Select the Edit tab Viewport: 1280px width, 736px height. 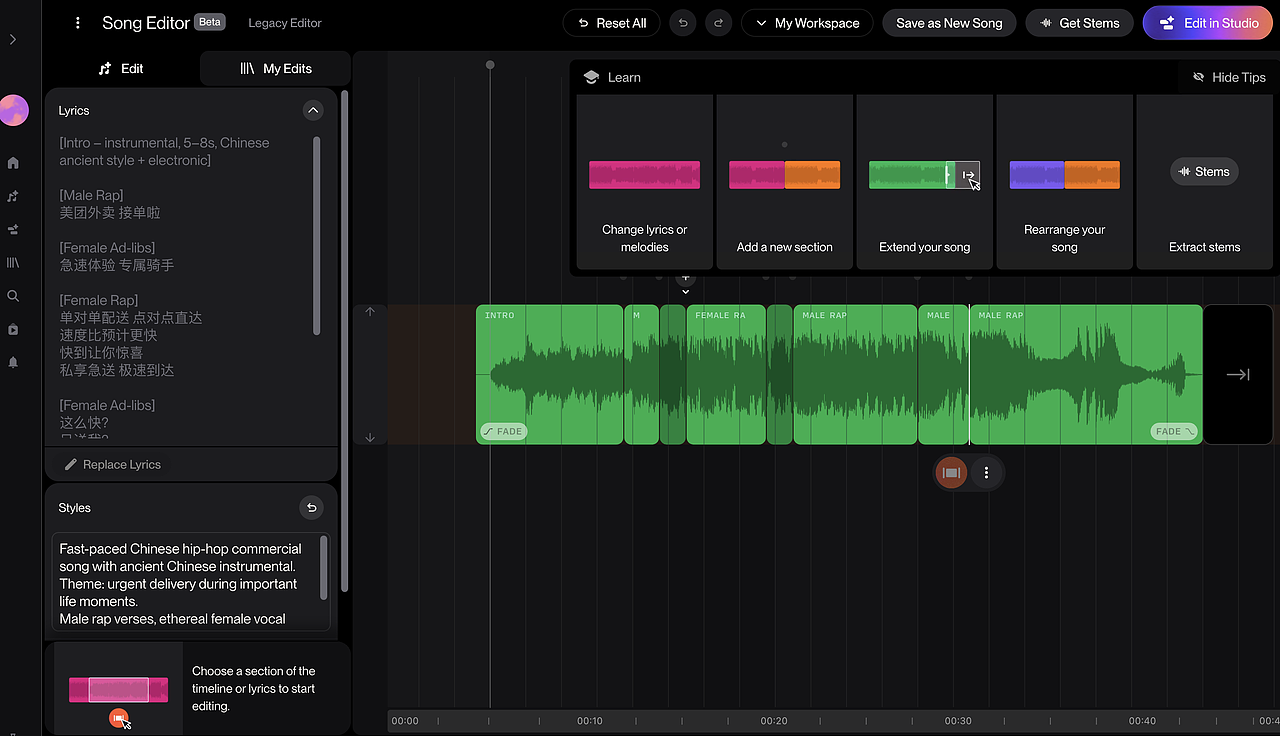121,68
